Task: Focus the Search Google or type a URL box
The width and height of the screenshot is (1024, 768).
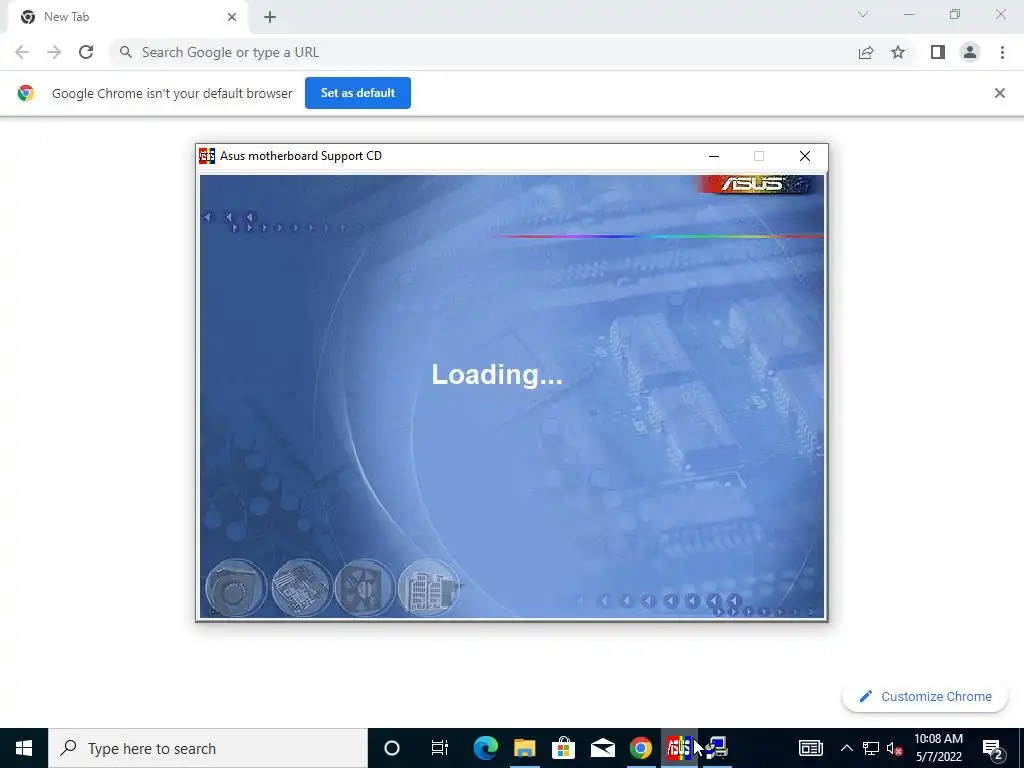Action: [483, 52]
